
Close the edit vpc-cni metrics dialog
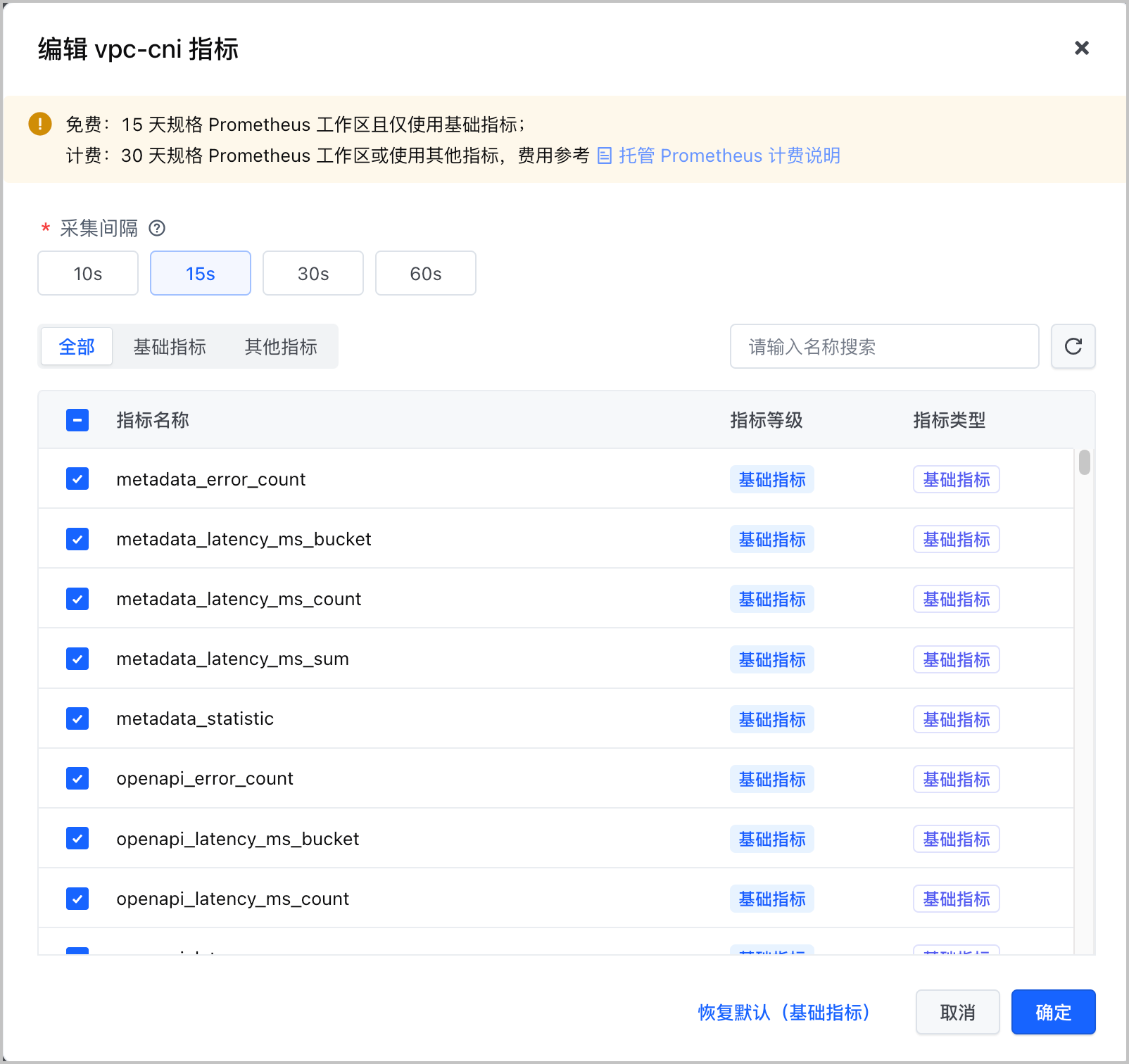[1082, 48]
